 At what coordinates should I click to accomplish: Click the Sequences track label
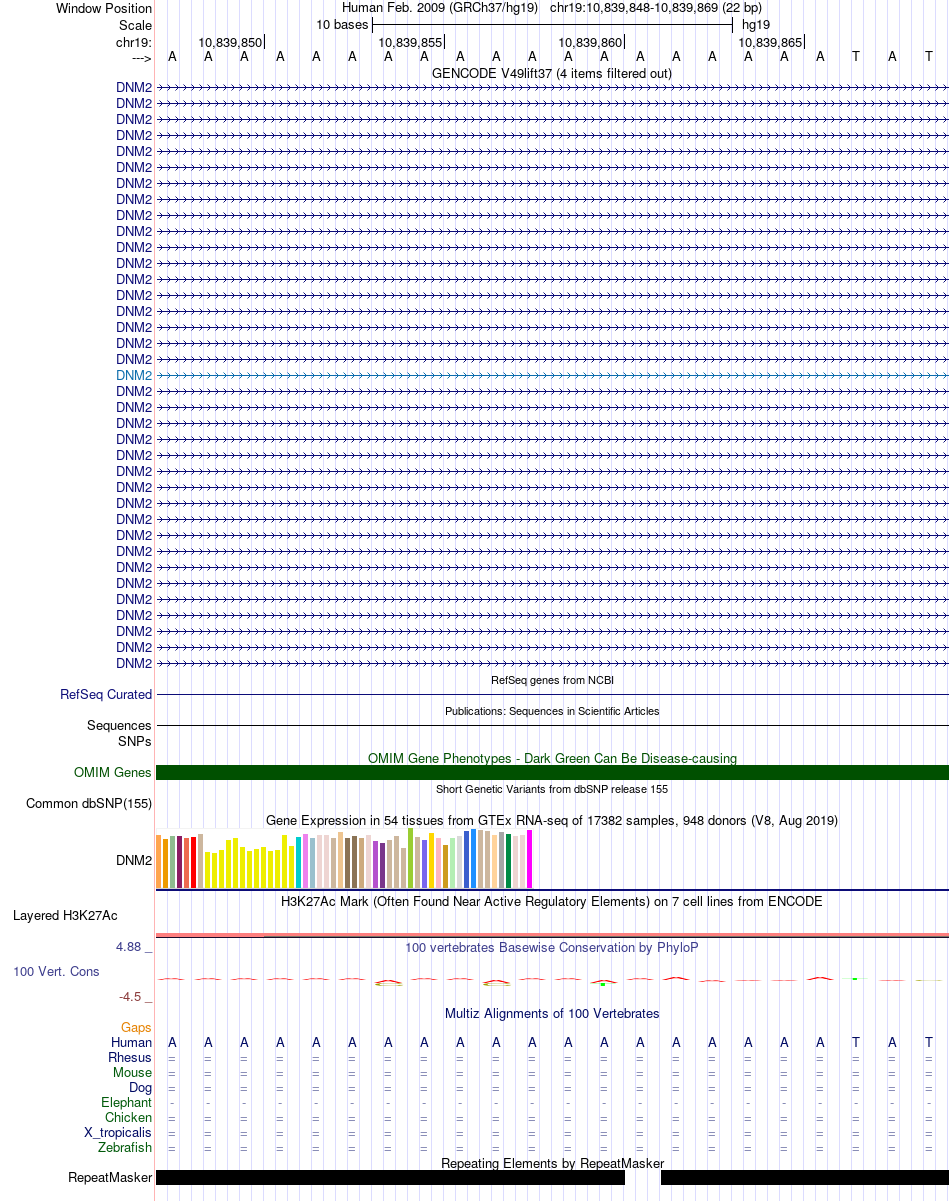point(119,725)
